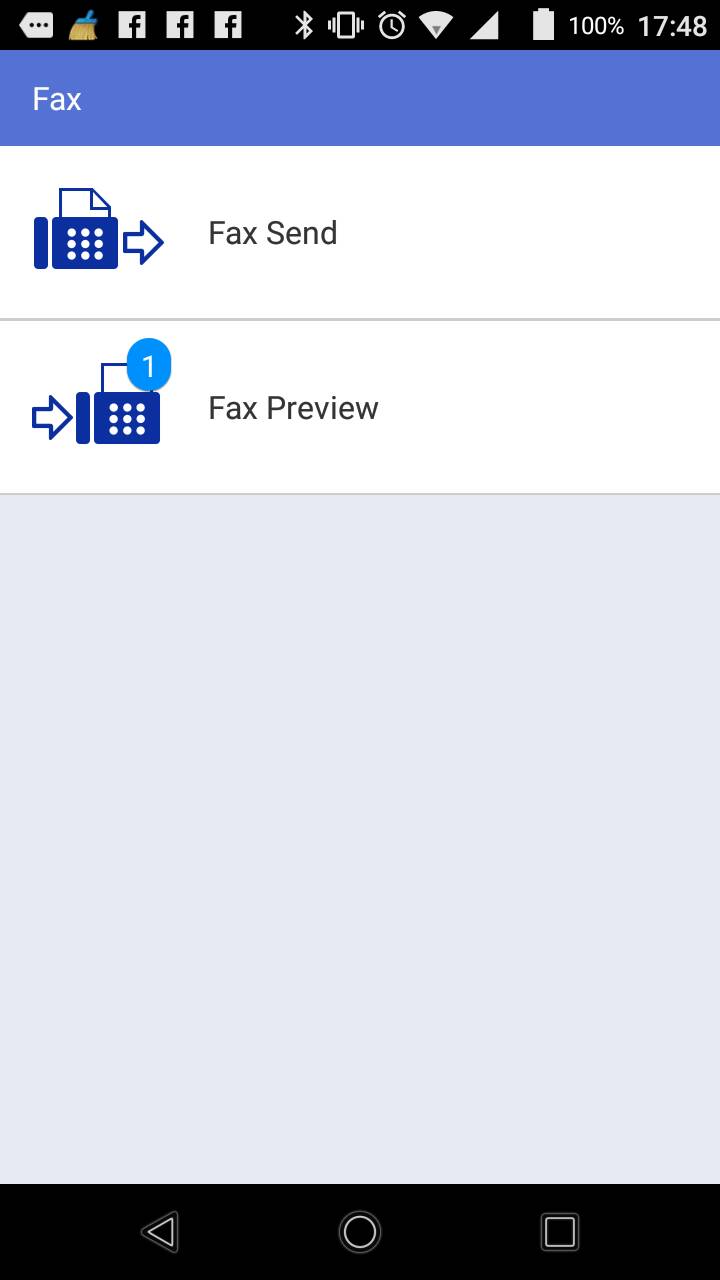Tap the battery status icon
The width and height of the screenshot is (720, 1280).
pos(543,24)
